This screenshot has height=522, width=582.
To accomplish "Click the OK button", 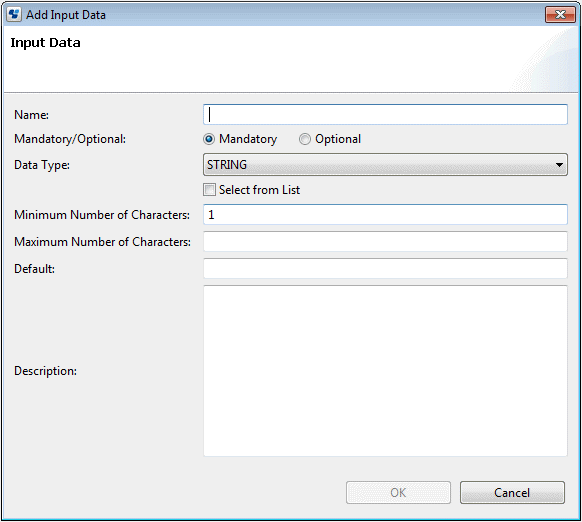I will [x=398, y=493].
